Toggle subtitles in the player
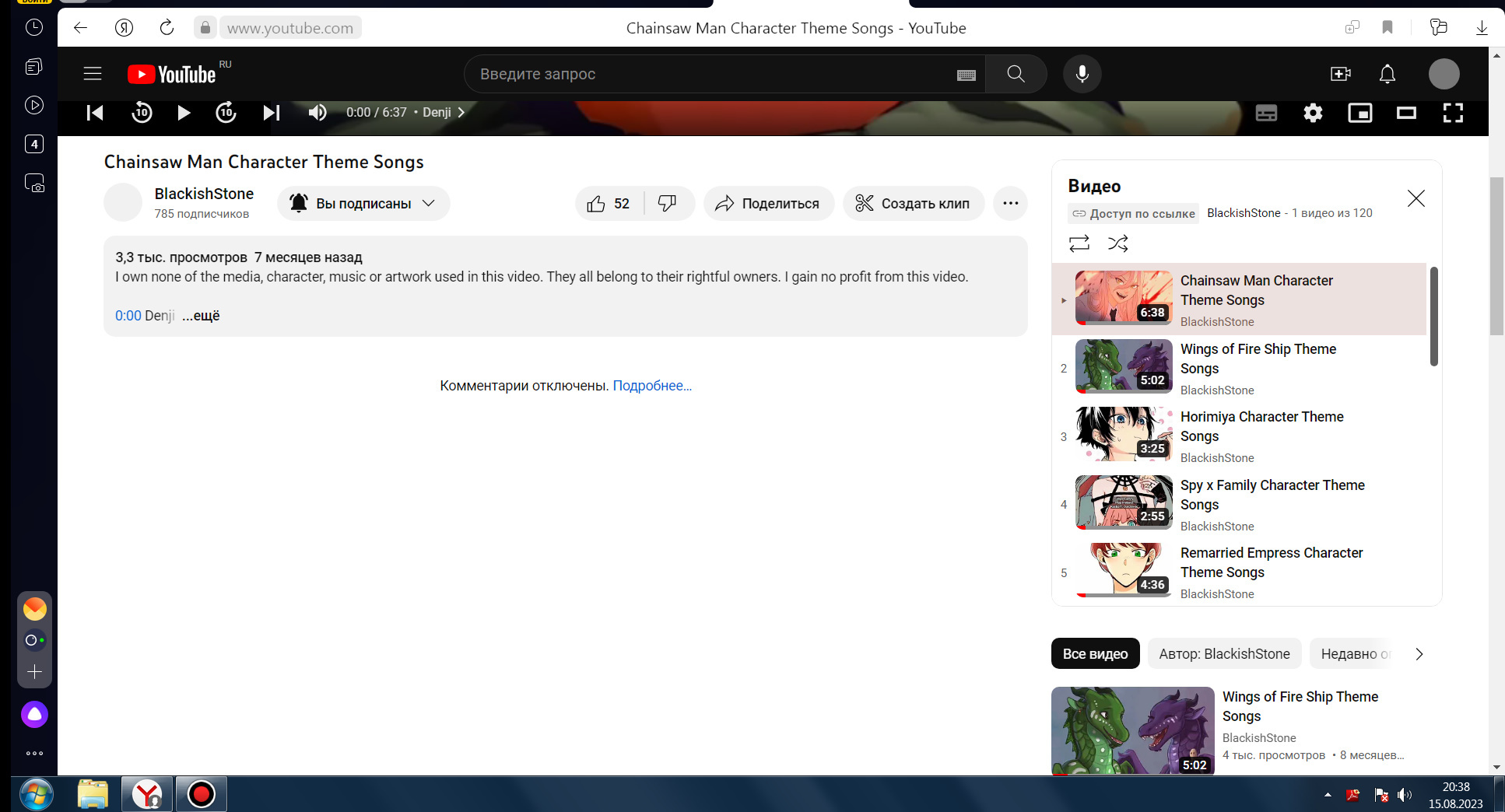The width and height of the screenshot is (1505, 812). coord(1266,114)
